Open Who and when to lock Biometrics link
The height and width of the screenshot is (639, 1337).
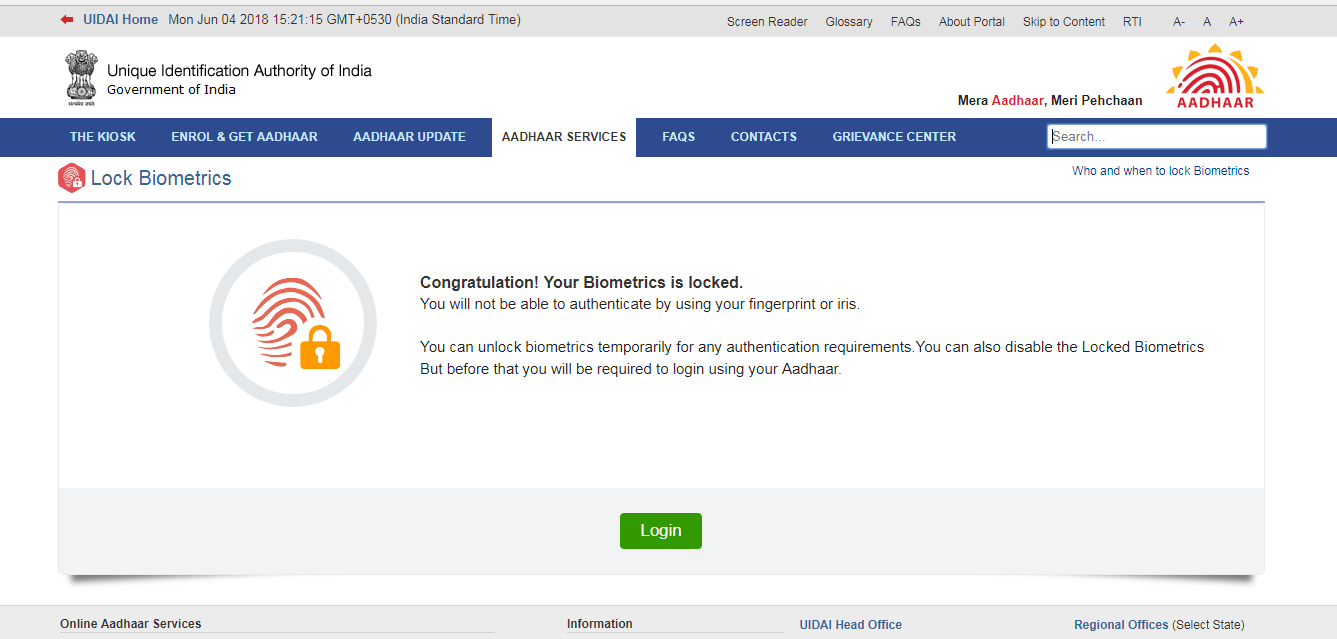[1160, 171]
